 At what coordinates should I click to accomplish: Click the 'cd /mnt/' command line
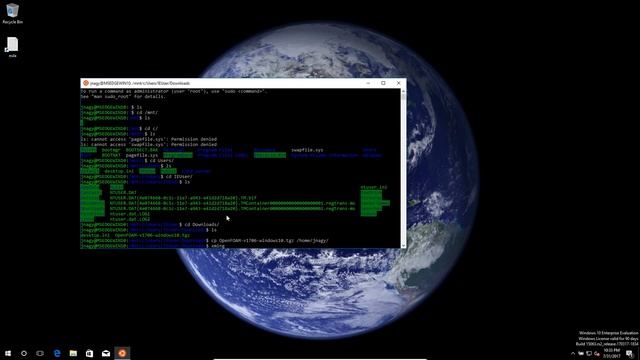click(x=147, y=113)
